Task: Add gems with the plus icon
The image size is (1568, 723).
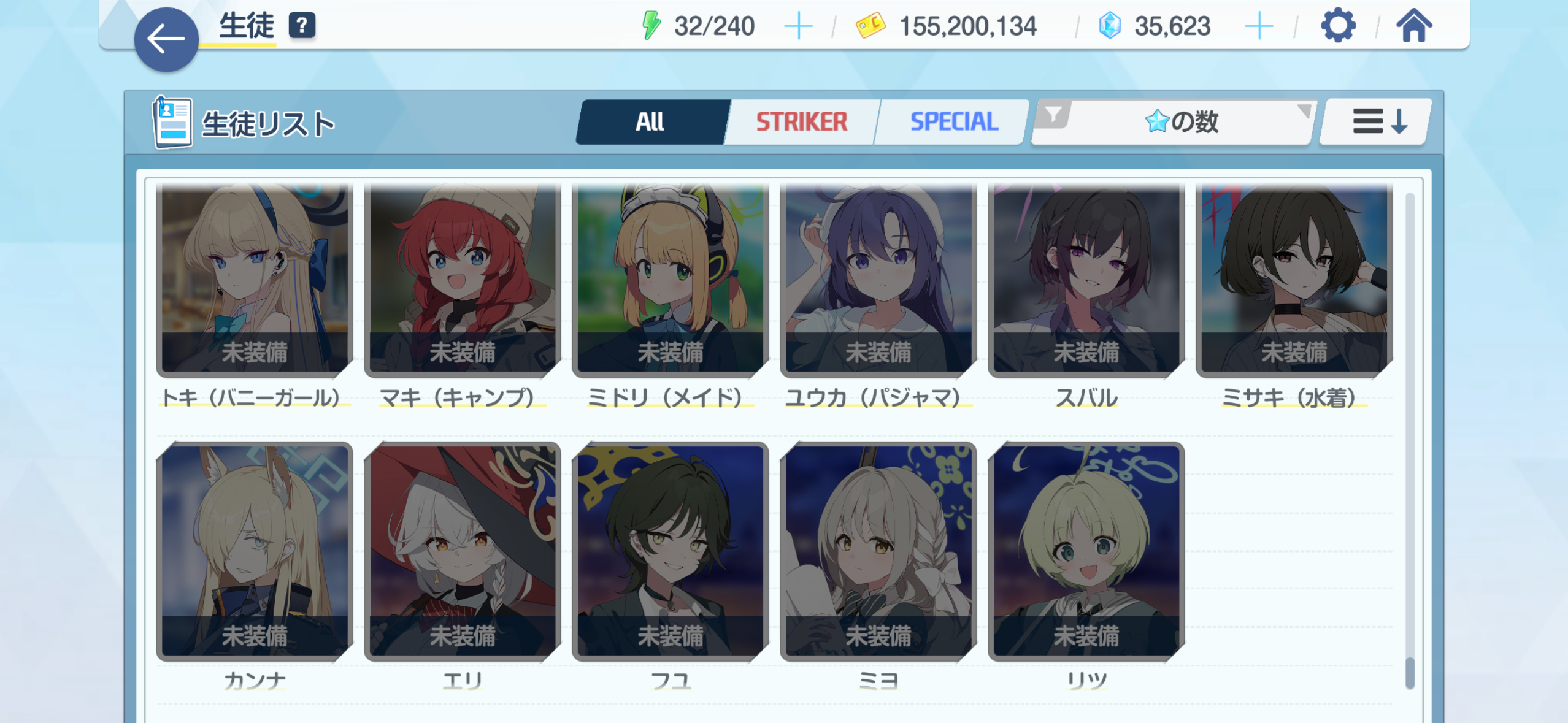Action: [1259, 26]
